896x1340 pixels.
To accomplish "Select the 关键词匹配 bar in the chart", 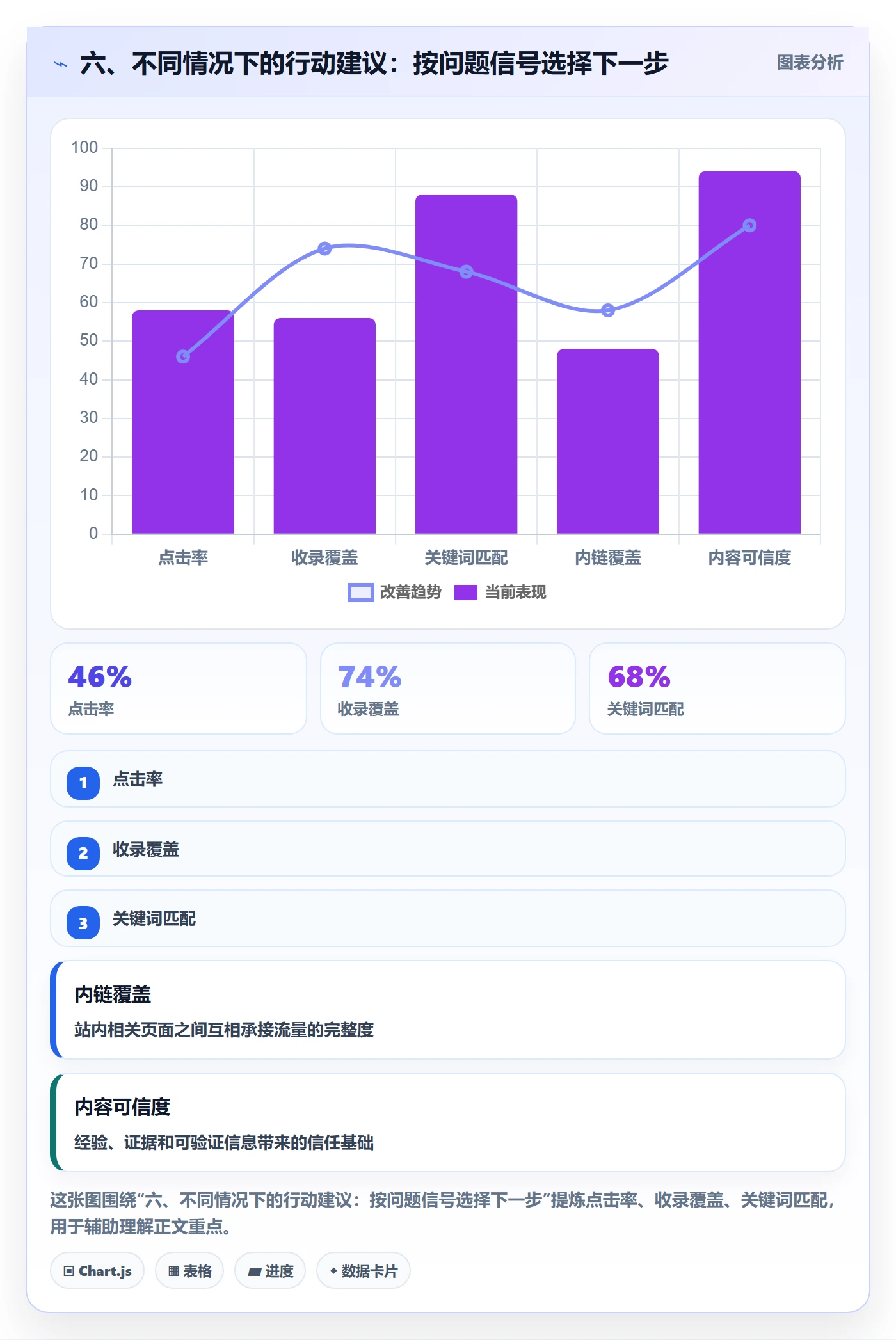I will pyautogui.click(x=466, y=364).
